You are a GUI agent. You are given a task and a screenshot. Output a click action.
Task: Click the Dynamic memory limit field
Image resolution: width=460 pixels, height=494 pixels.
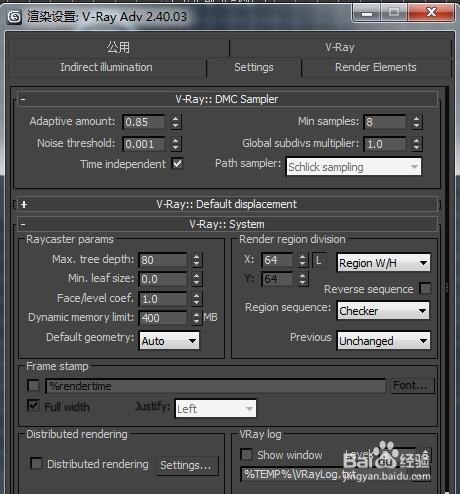pyautogui.click(x=163, y=318)
